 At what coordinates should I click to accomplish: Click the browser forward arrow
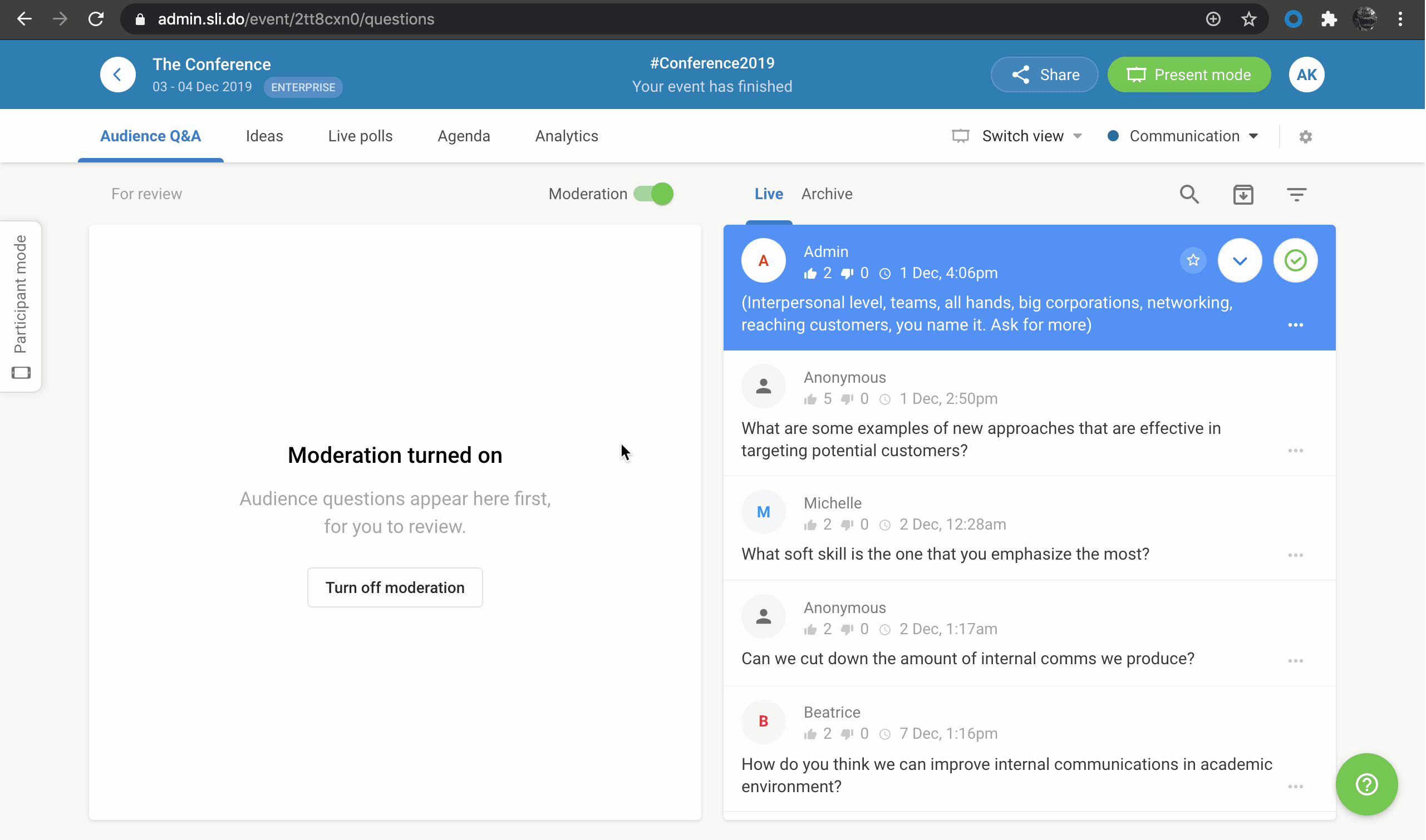click(x=60, y=19)
